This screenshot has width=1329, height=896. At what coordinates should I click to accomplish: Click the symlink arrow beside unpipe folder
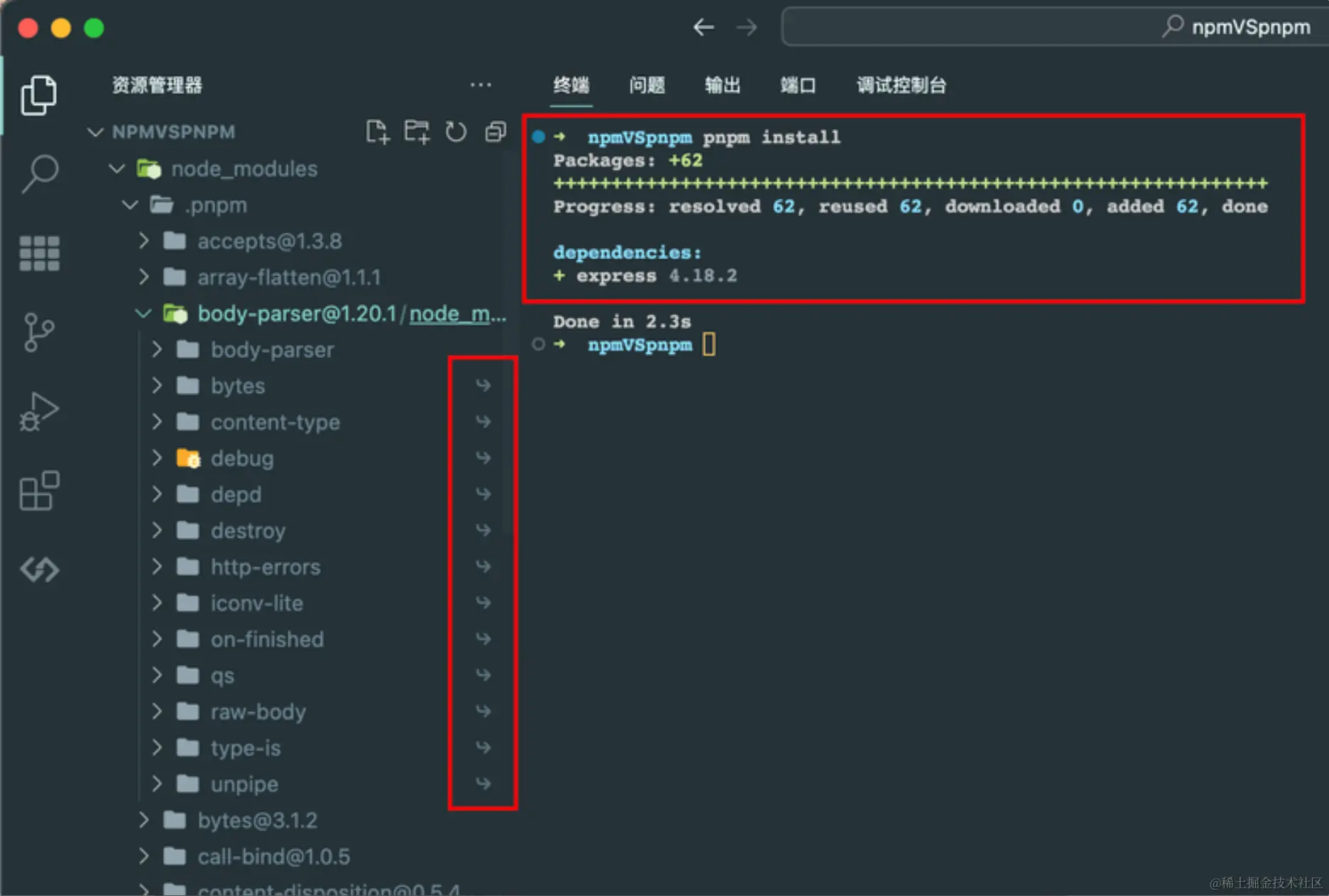[483, 783]
